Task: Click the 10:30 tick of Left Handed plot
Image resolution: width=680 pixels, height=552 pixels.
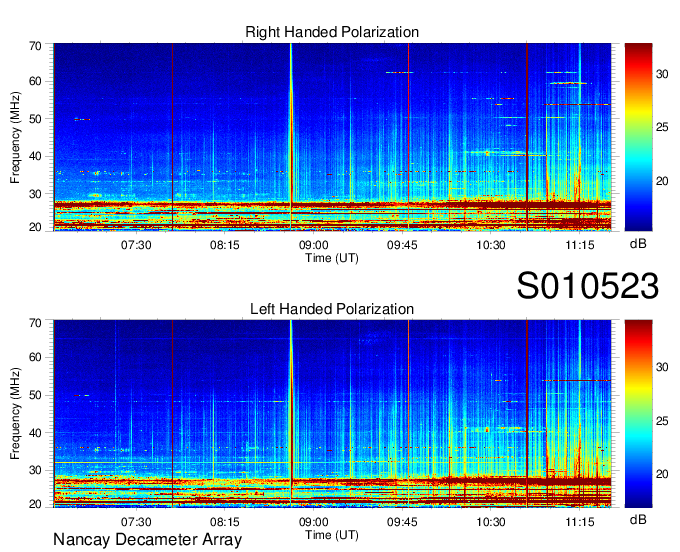Action: pos(491,522)
